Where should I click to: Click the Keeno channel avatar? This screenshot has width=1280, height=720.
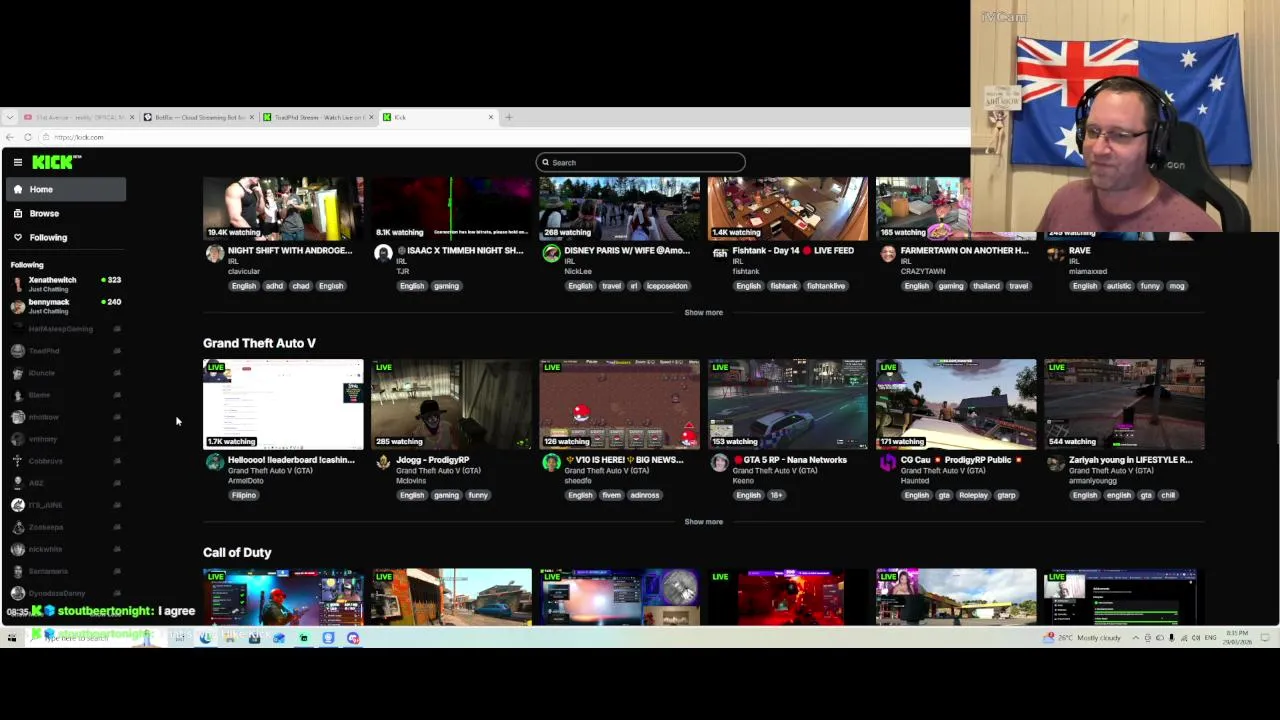pos(719,462)
